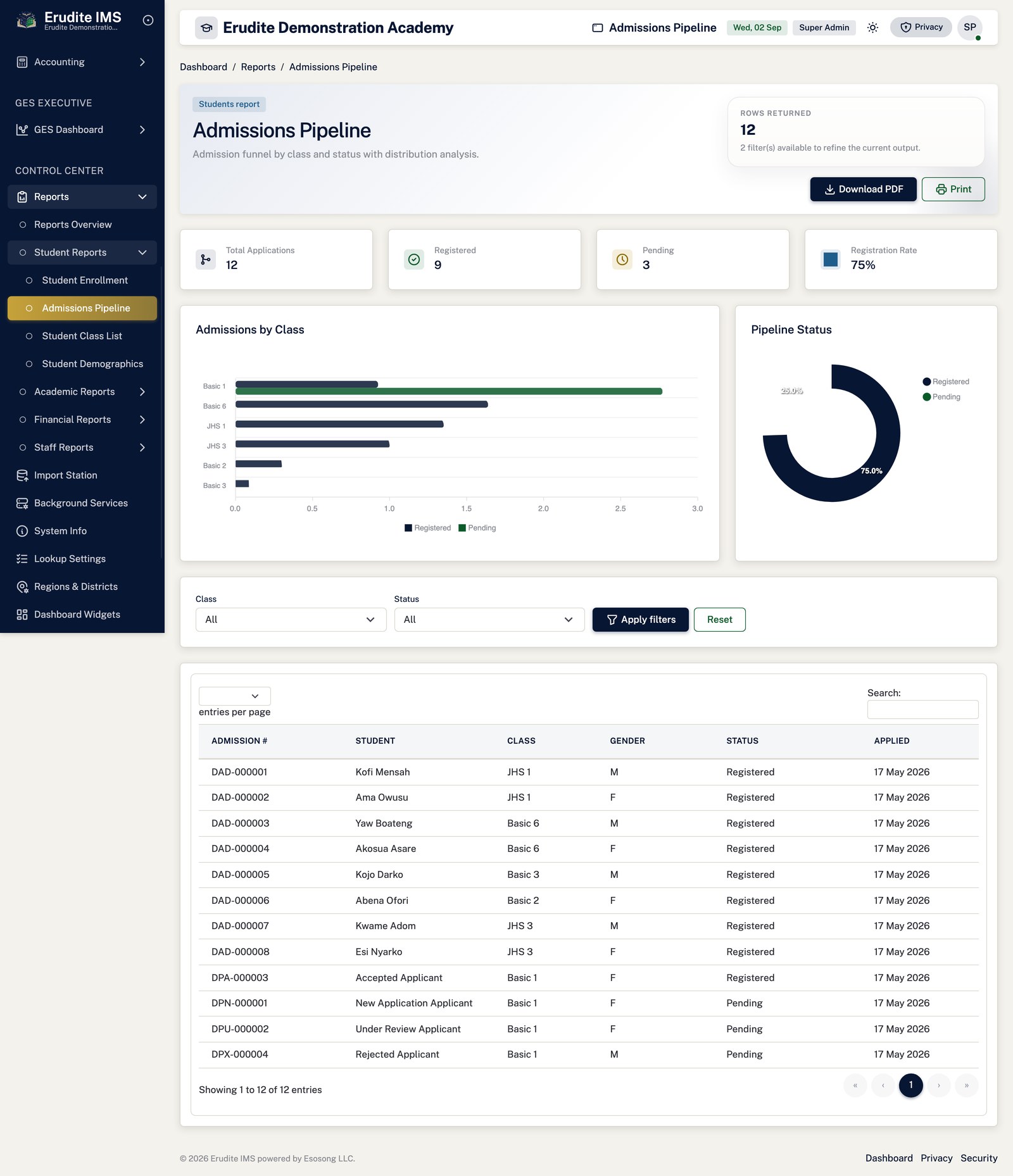Click Background Services icon
Viewport: 1013px width, 1176px height.
pos(22,503)
